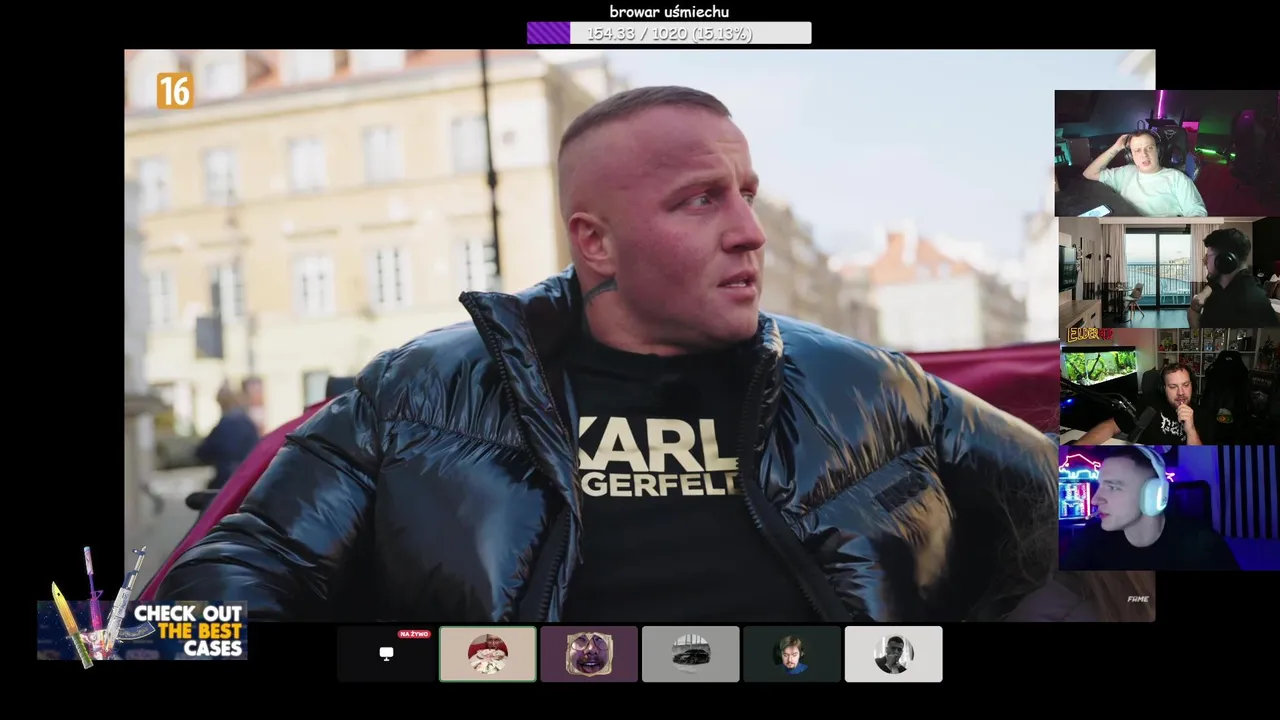Click webcam of streamer with aquarium behind

coord(1169,387)
